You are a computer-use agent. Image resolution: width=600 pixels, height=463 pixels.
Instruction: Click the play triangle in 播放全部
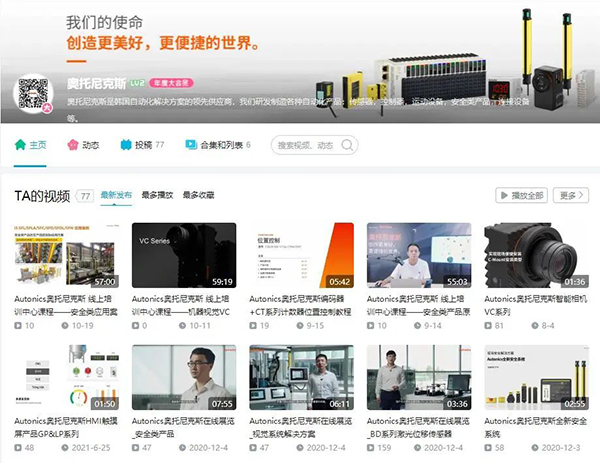tap(504, 195)
